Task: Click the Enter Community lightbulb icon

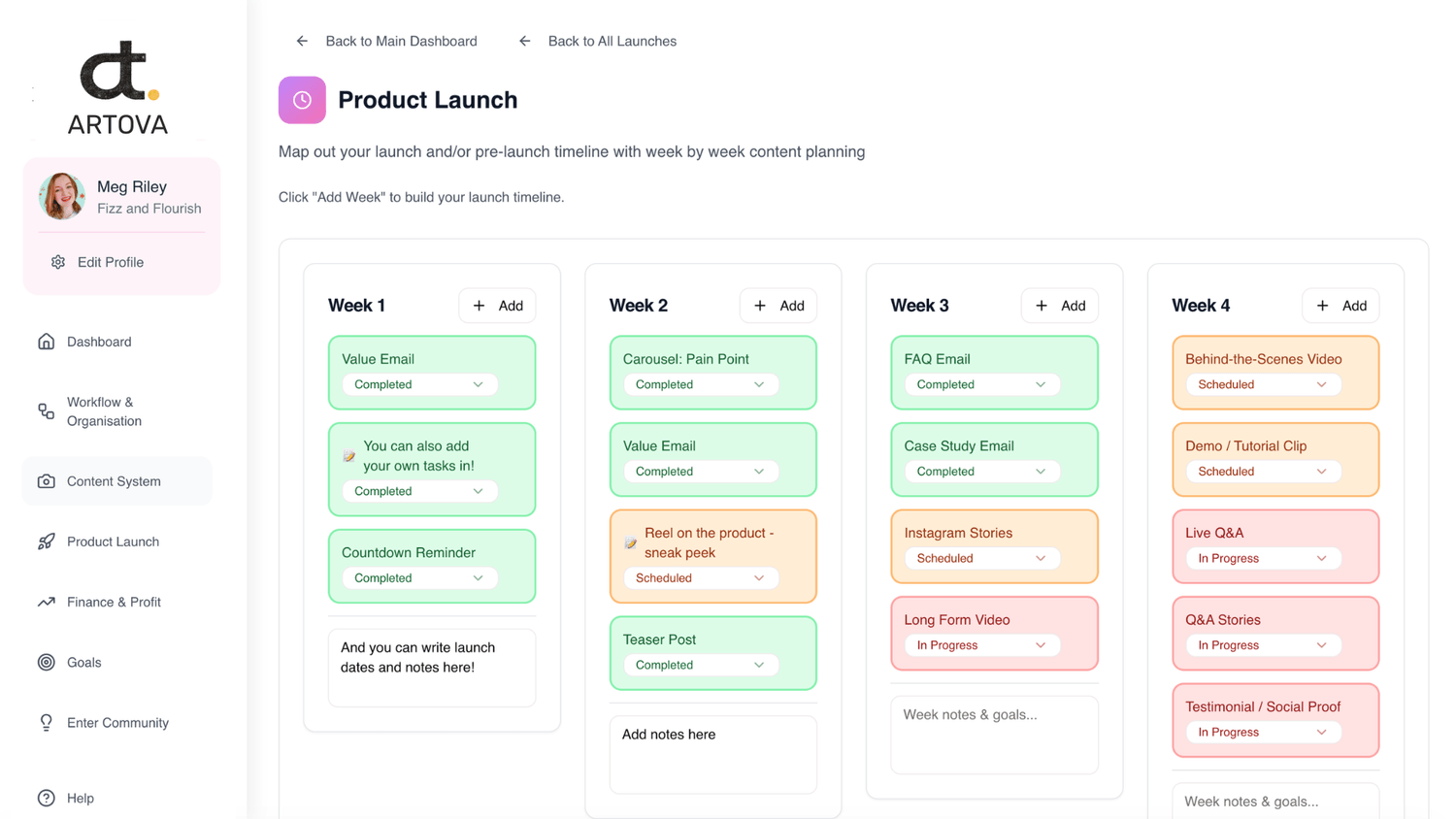Action: (x=46, y=723)
